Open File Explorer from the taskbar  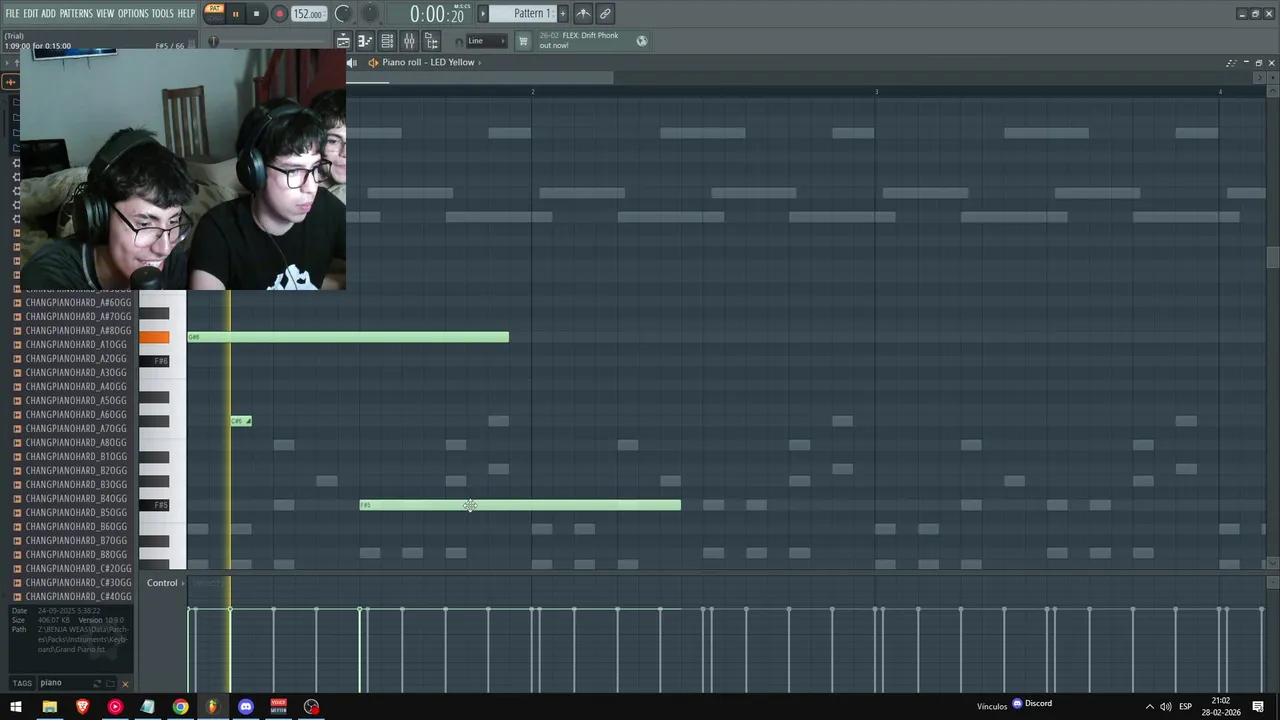(x=49, y=707)
